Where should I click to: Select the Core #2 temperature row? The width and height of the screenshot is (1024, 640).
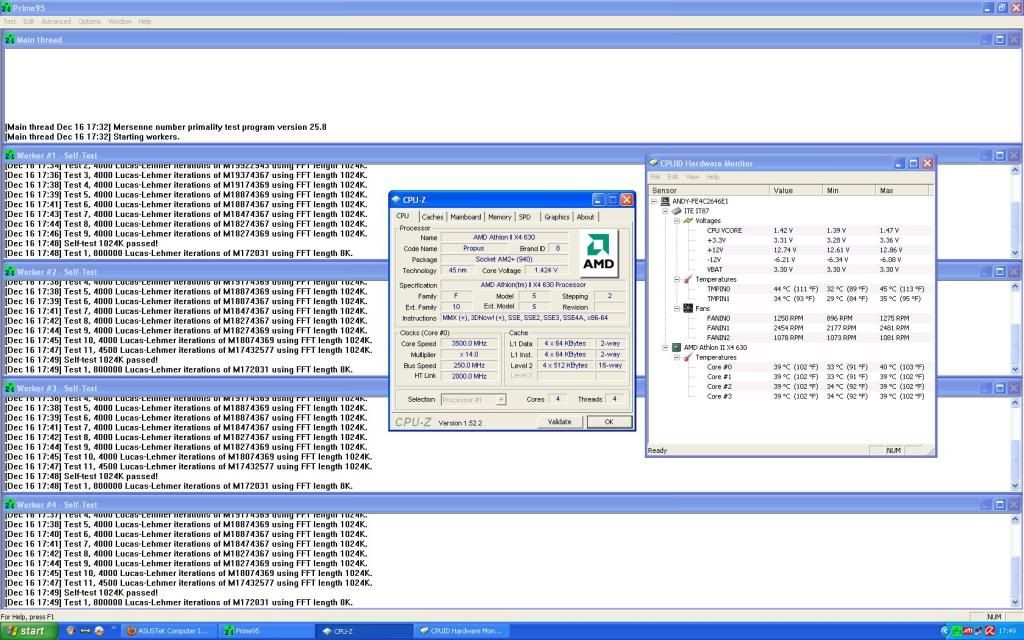tap(790, 387)
